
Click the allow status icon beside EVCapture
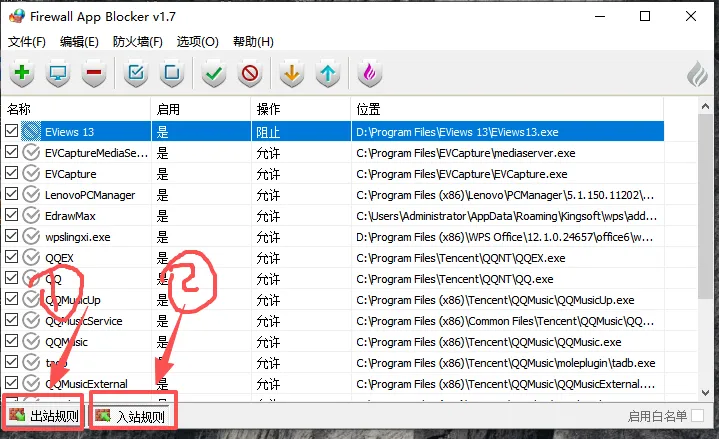pos(31,173)
